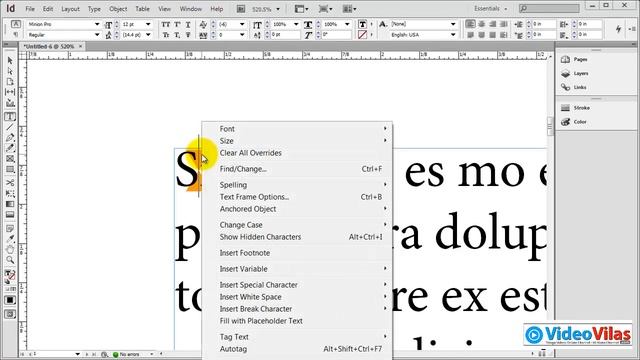Open the Change Case submenu
Image resolution: width=640 pixels, height=360 pixels.
(x=297, y=225)
